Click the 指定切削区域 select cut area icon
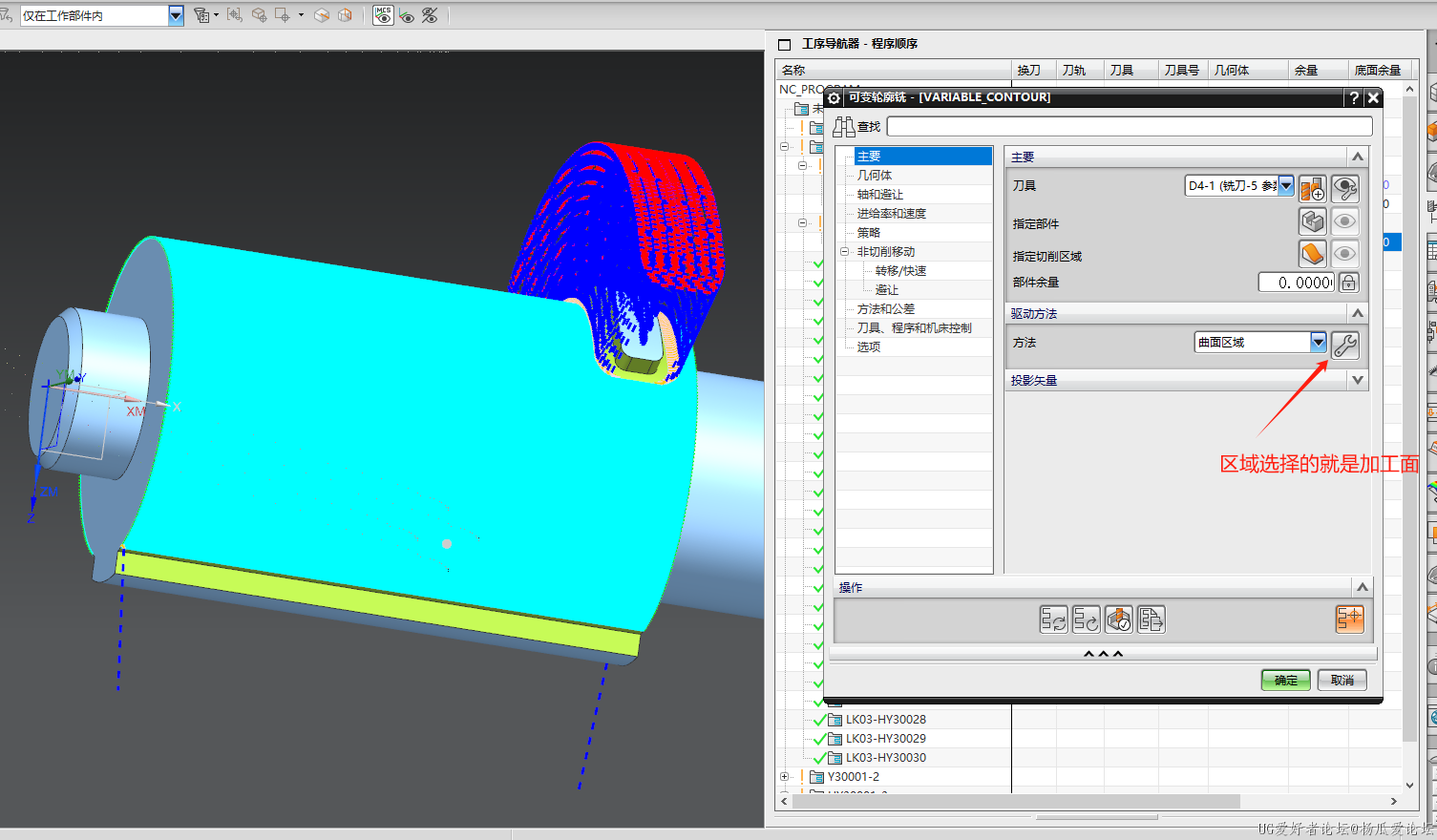1437x840 pixels. [1312, 254]
